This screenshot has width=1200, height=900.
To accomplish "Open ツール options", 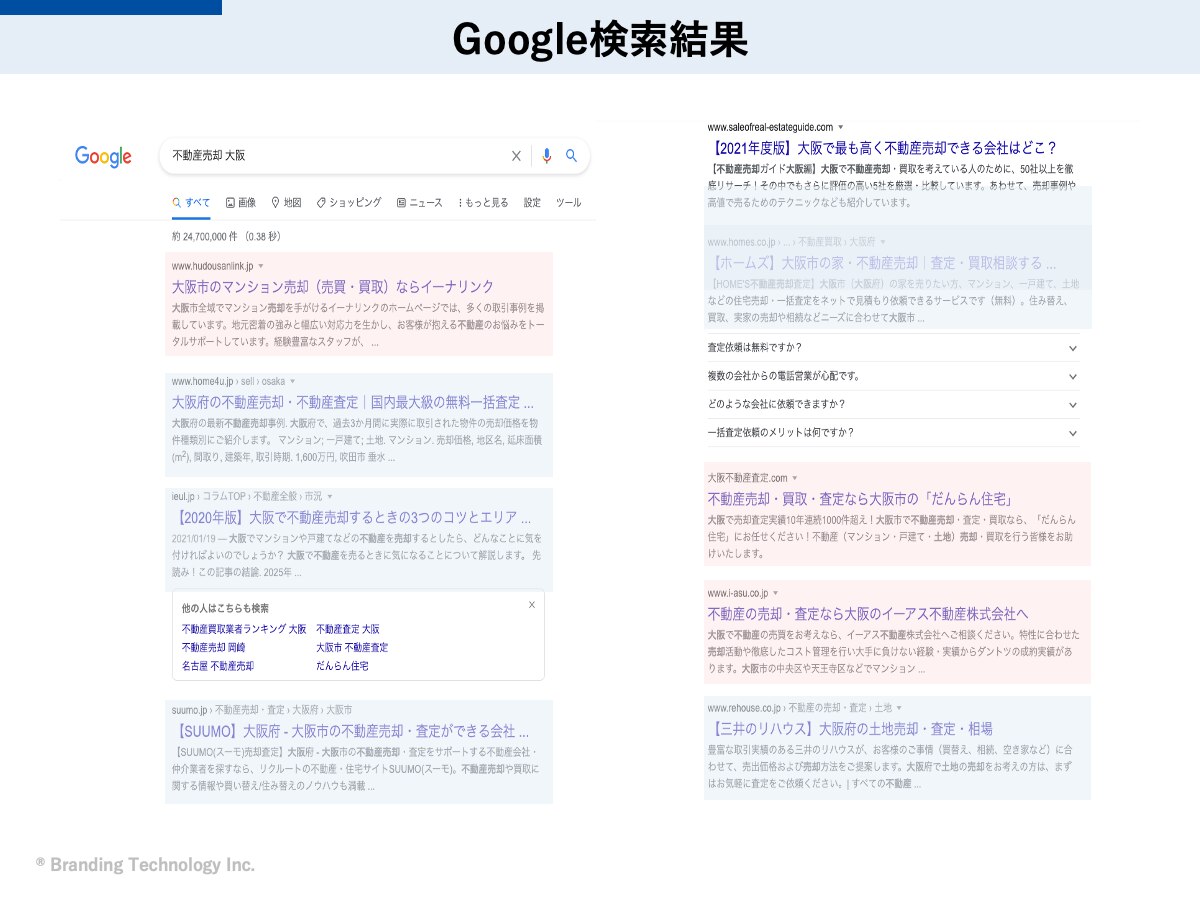I will click(x=568, y=202).
